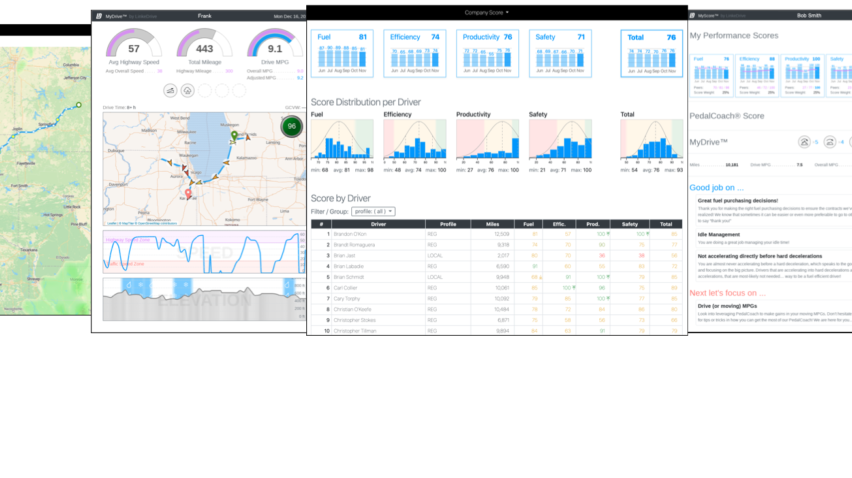Open the Fuel score card
Image resolution: width=852 pixels, height=478 pixels.
[x=341, y=53]
